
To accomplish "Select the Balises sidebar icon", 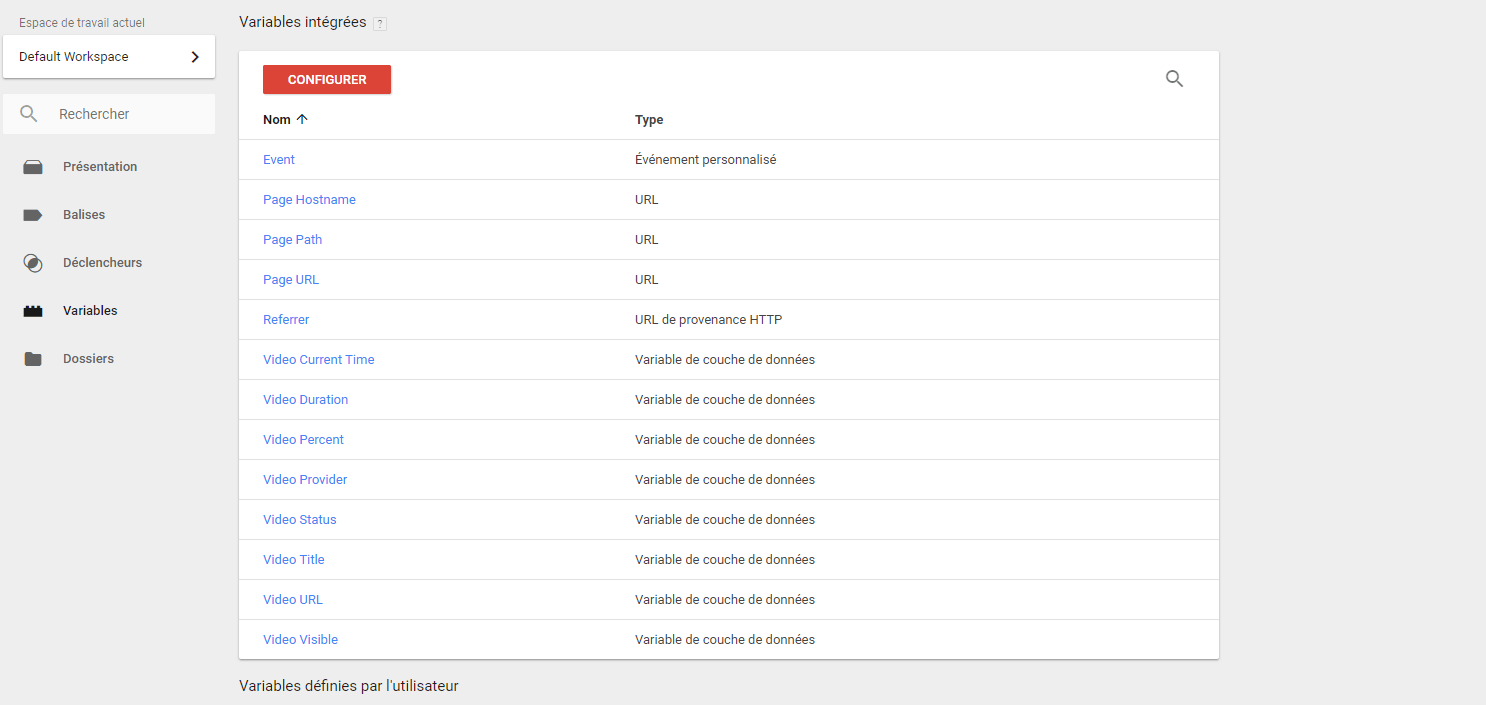I will pyautogui.click(x=33, y=214).
